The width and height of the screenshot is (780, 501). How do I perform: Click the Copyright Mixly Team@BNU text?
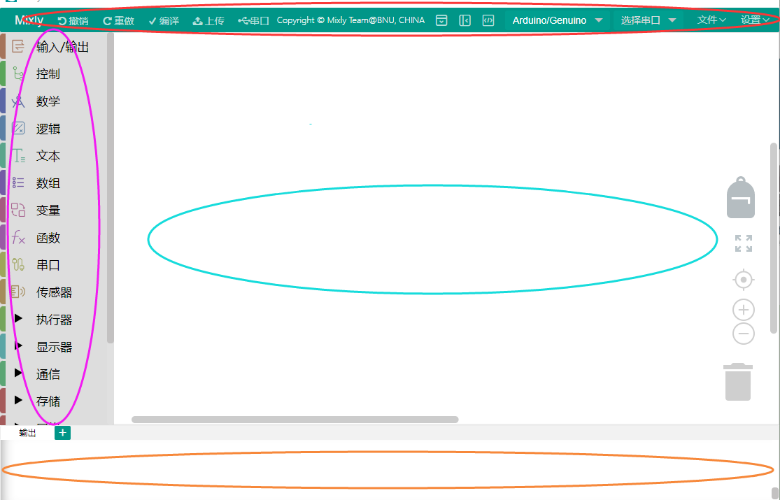point(351,20)
